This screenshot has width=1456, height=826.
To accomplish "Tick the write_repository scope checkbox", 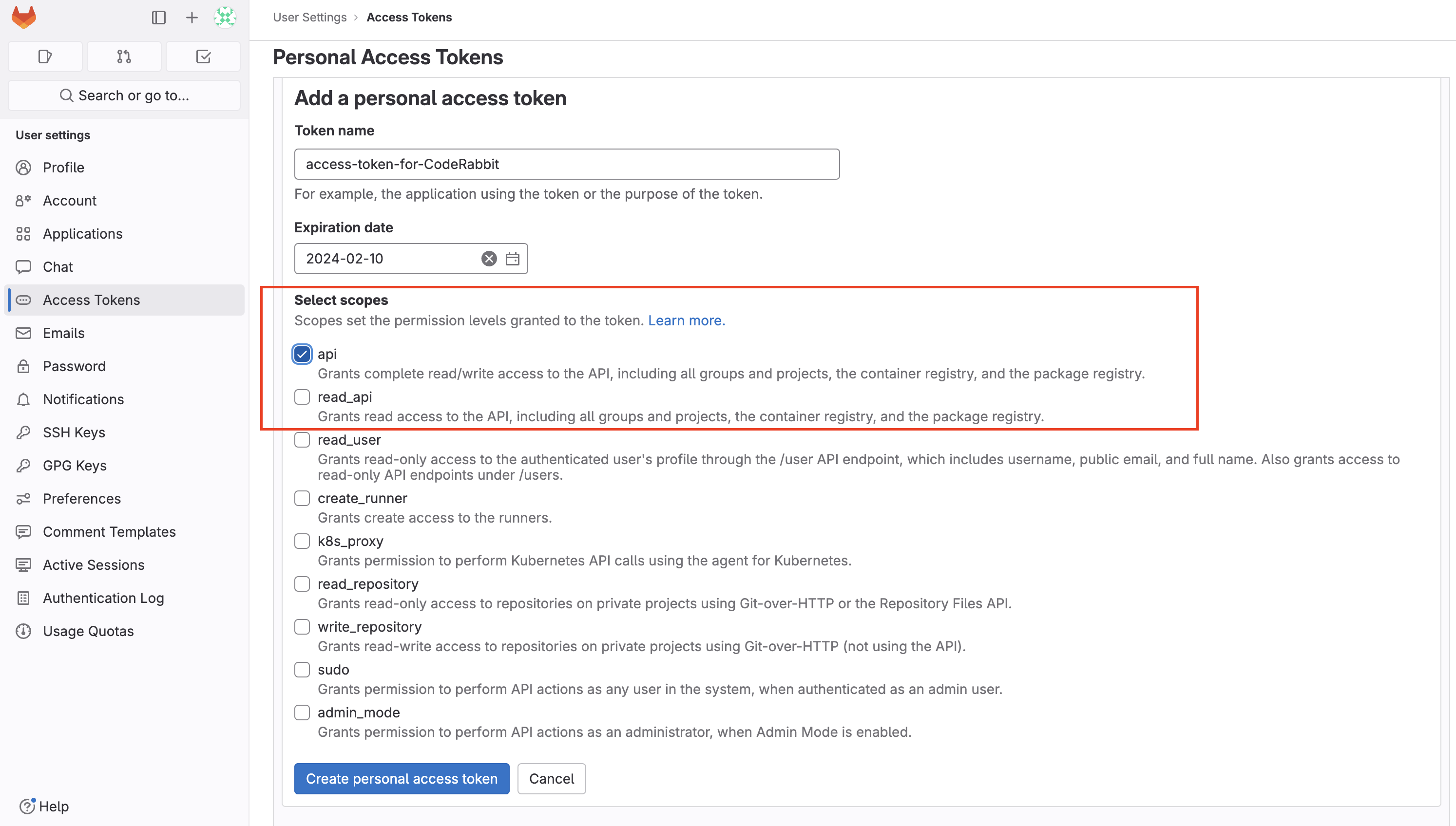I will [x=302, y=627].
